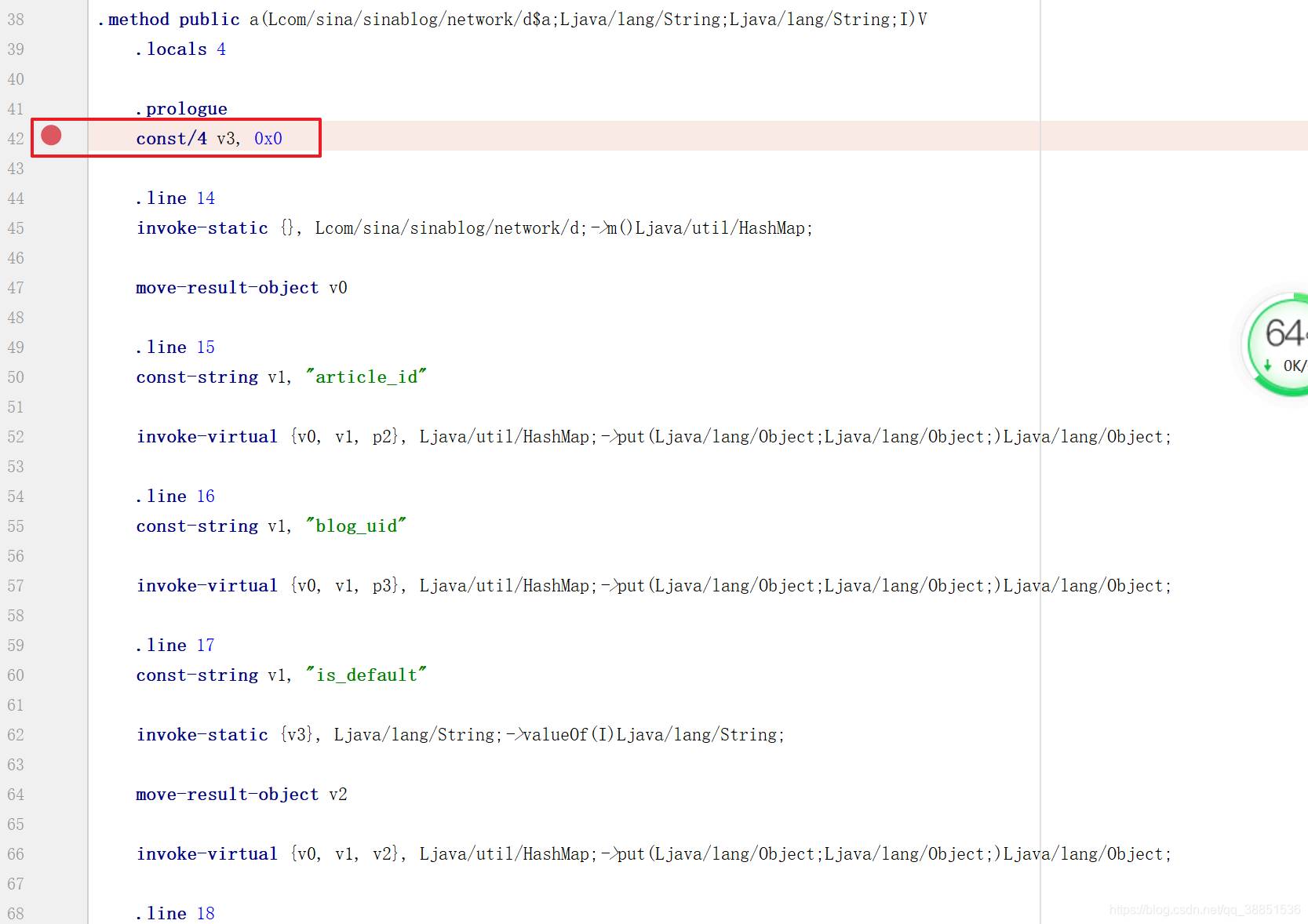Click the invoke-static HashMap m() call line

pyautogui.click(x=475, y=228)
